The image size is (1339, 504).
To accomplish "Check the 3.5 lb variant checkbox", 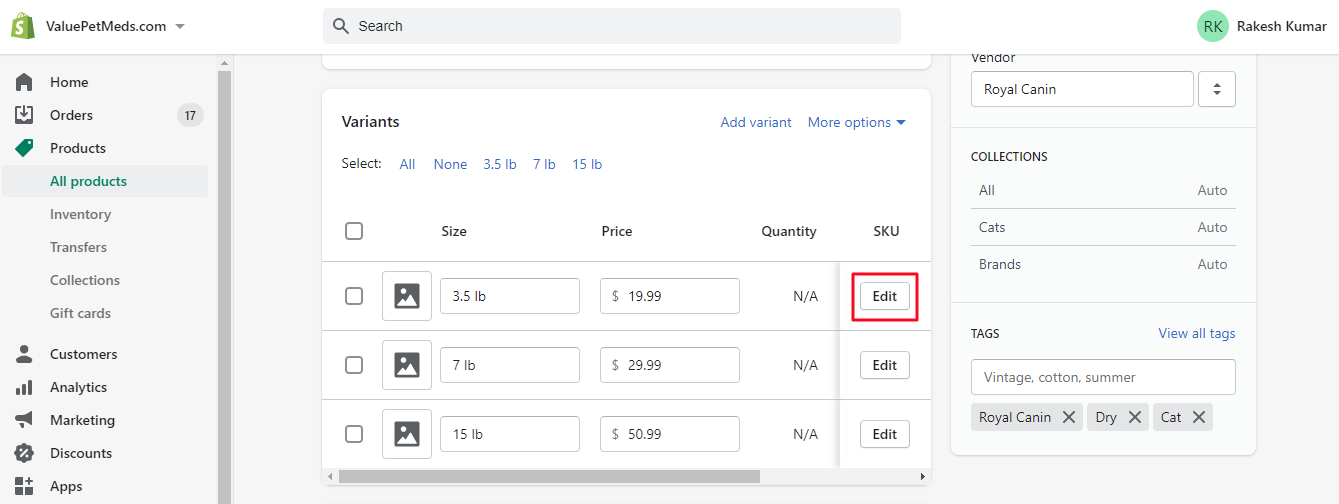I will click(x=354, y=296).
